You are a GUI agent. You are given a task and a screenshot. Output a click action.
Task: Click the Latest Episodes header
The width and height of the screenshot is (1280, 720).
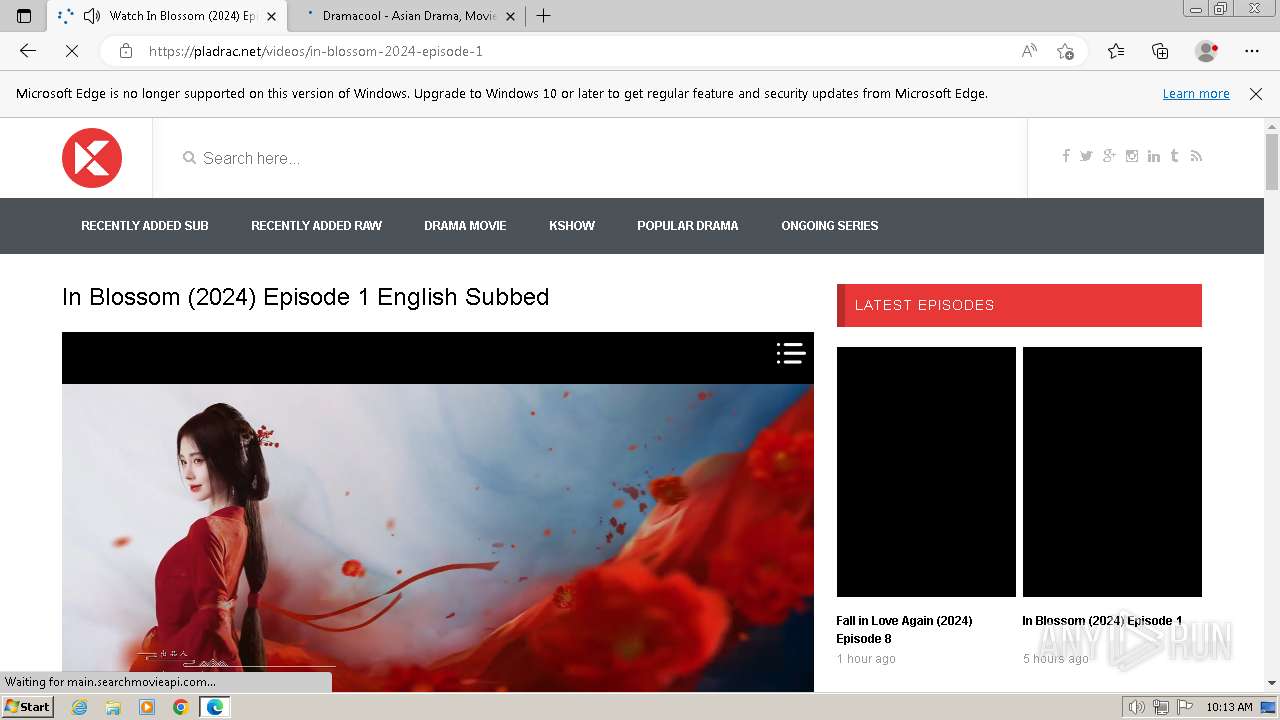1019,305
